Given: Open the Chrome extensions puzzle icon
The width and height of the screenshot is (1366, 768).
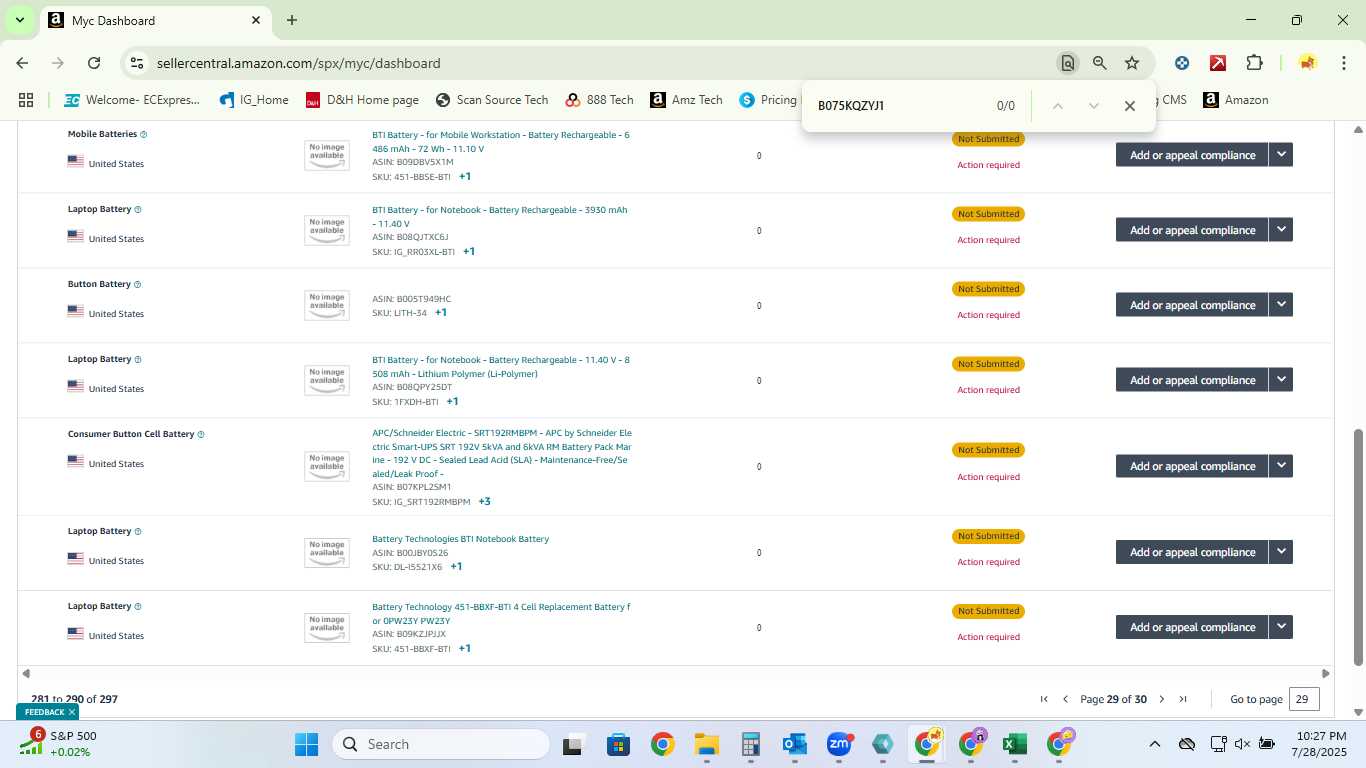Looking at the screenshot, I should pos(1254,63).
